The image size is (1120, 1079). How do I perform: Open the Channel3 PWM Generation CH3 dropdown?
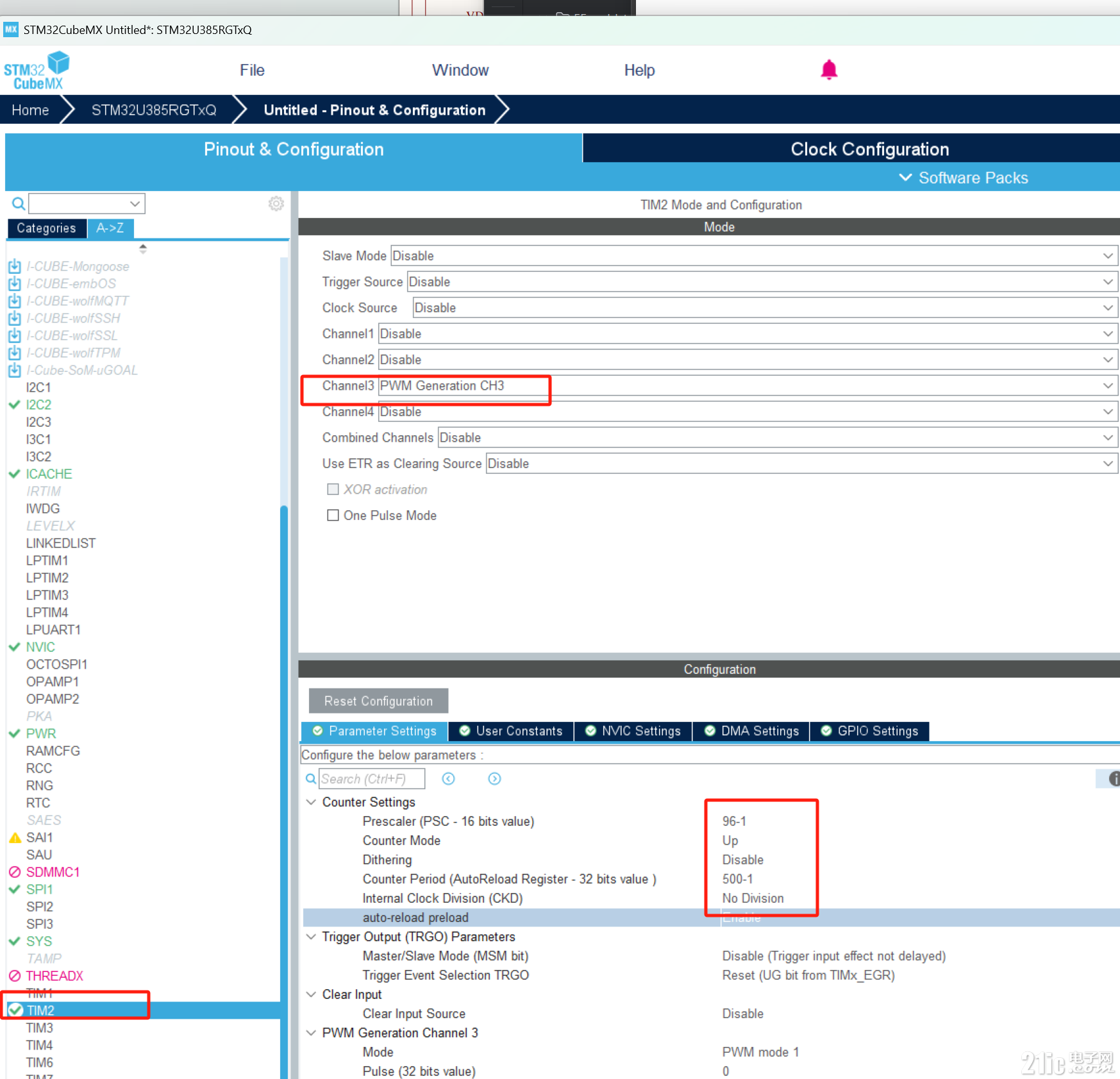coord(748,386)
